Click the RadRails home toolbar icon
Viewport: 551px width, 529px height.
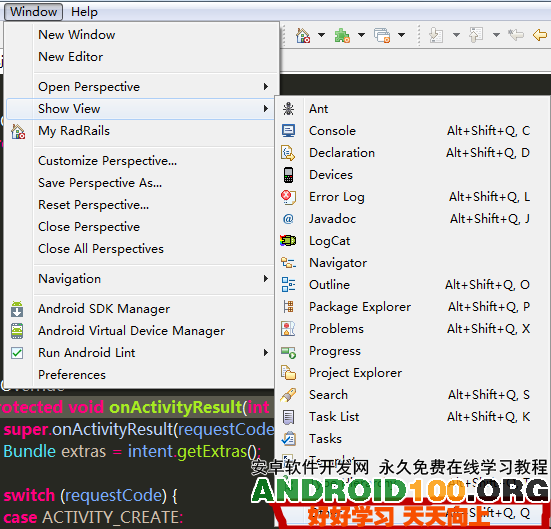click(x=303, y=35)
